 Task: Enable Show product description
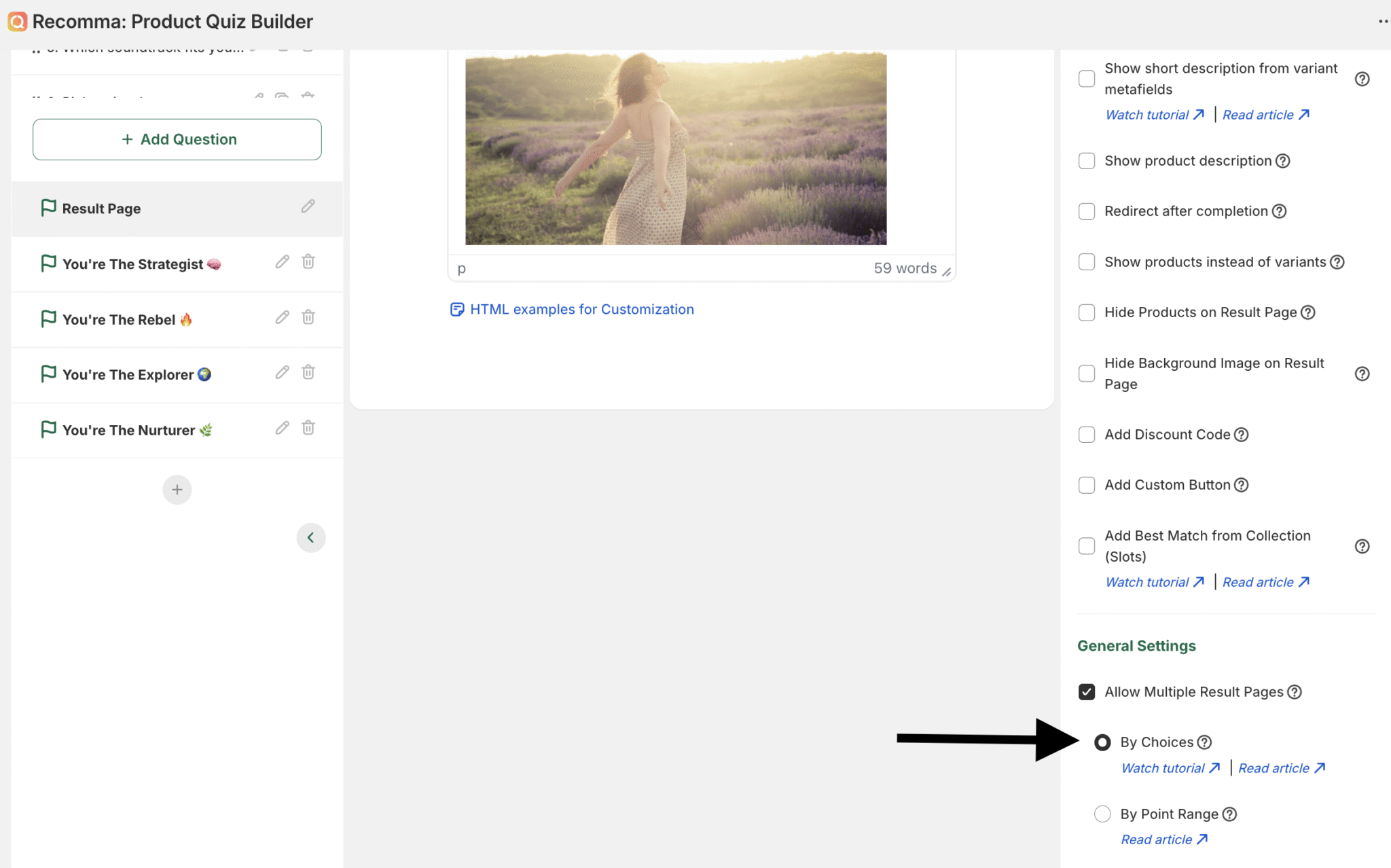(1086, 160)
